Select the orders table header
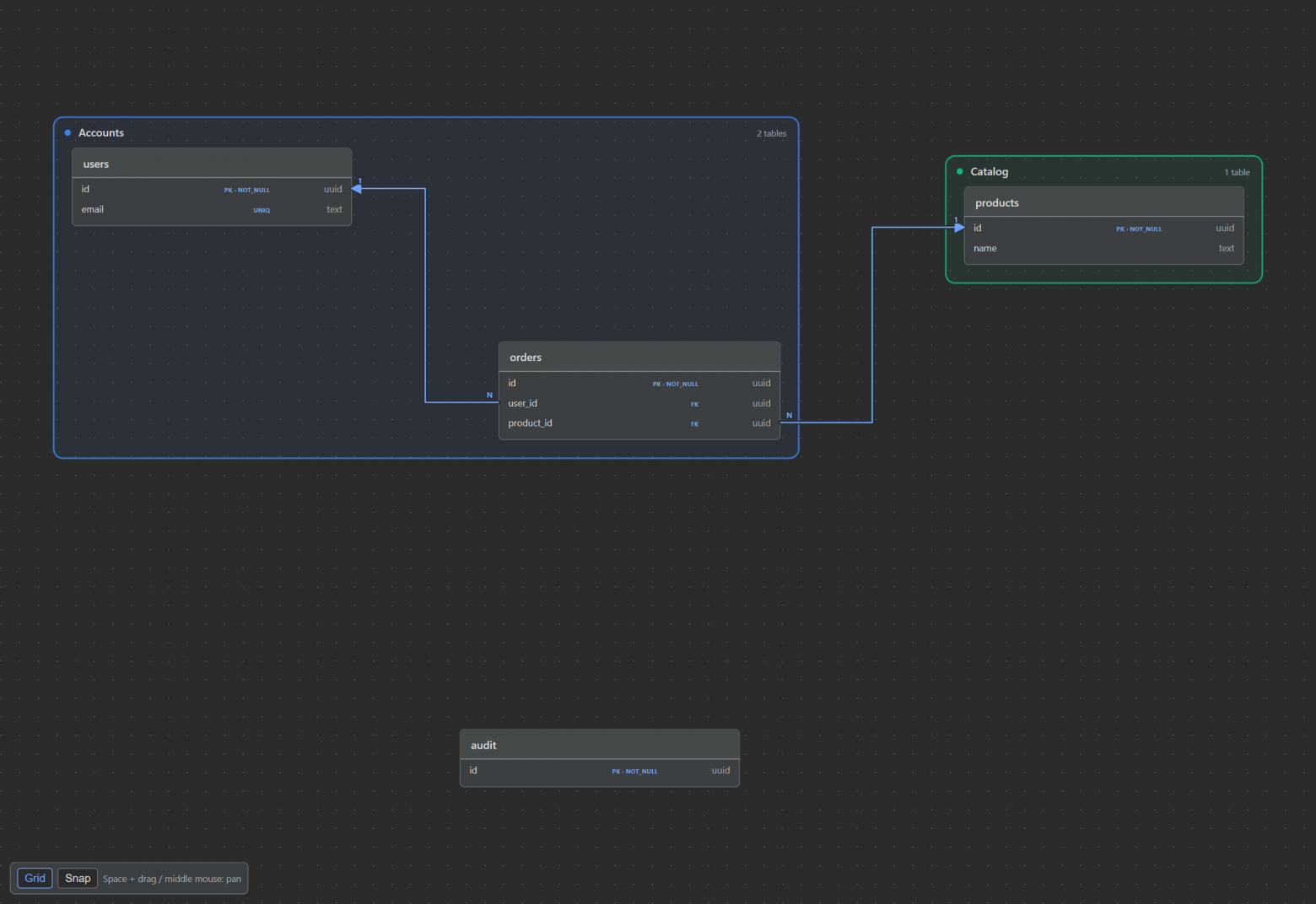1316x904 pixels. (x=639, y=357)
